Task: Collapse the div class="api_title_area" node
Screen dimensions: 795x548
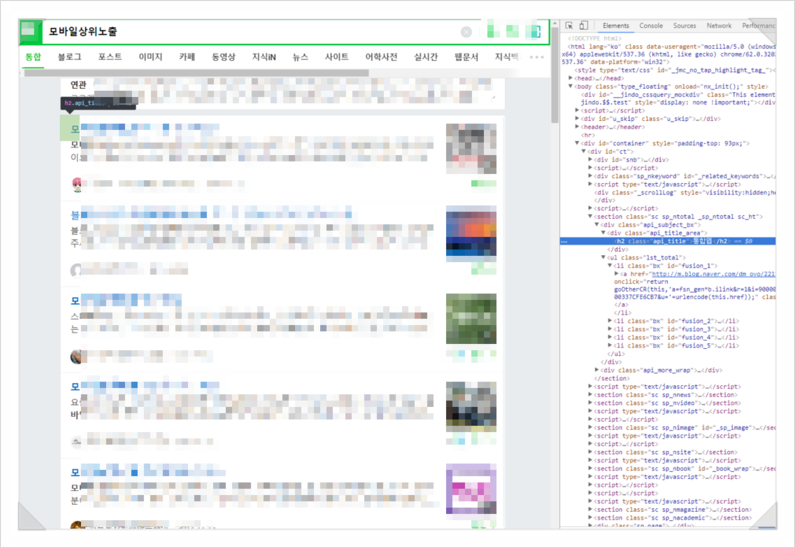Action: pos(603,233)
